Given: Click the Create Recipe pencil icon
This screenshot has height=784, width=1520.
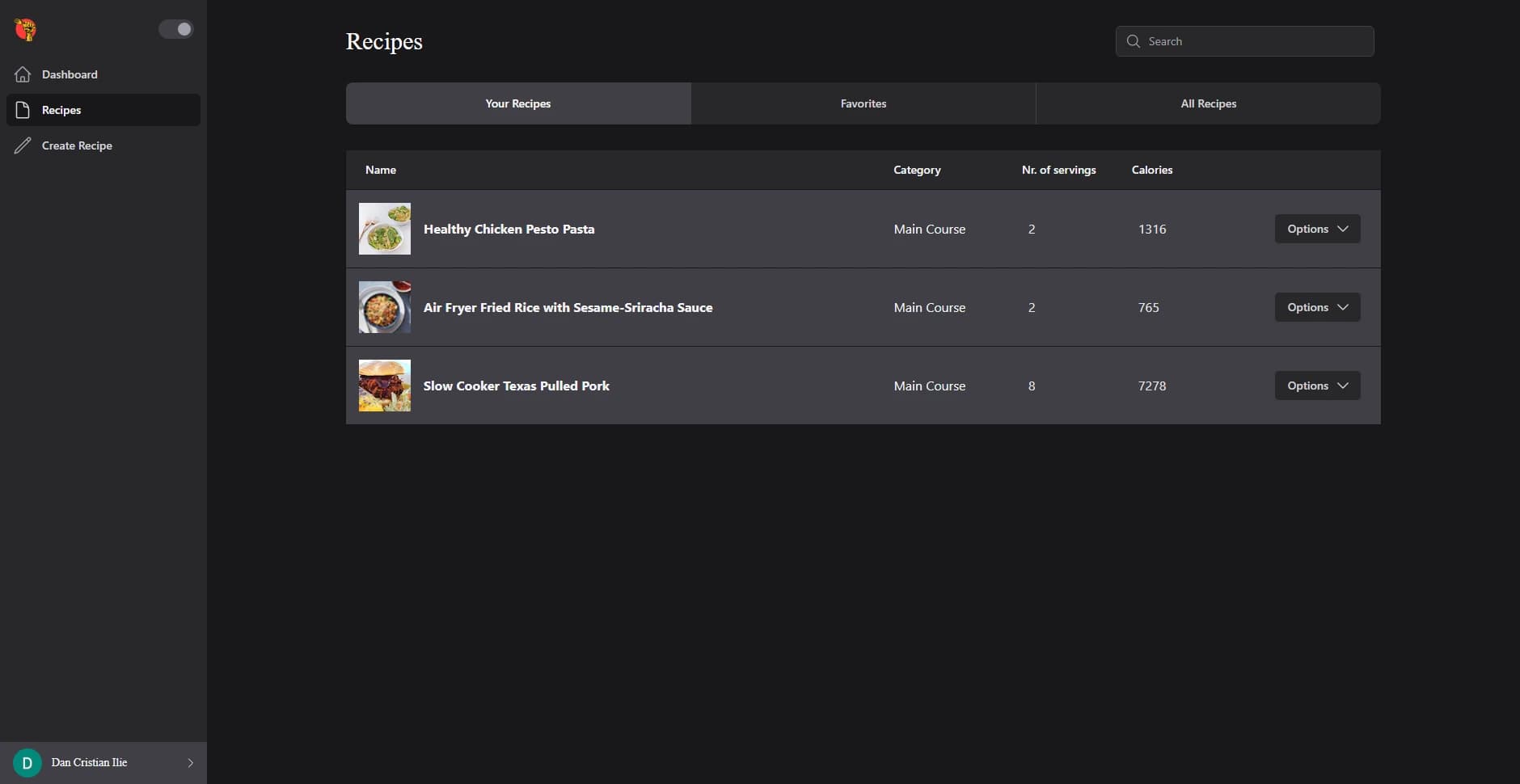Looking at the screenshot, I should point(23,145).
